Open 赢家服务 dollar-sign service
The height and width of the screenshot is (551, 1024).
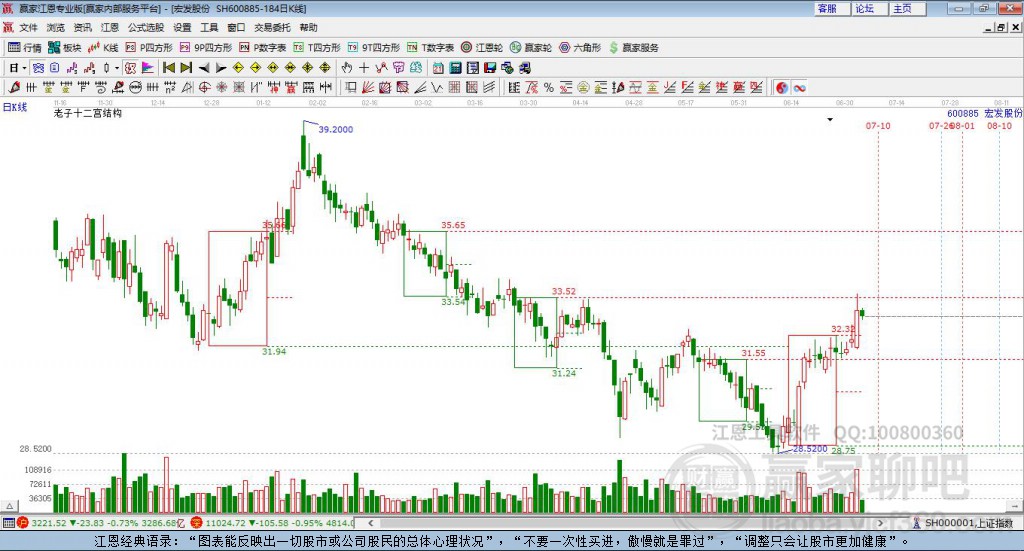633,48
